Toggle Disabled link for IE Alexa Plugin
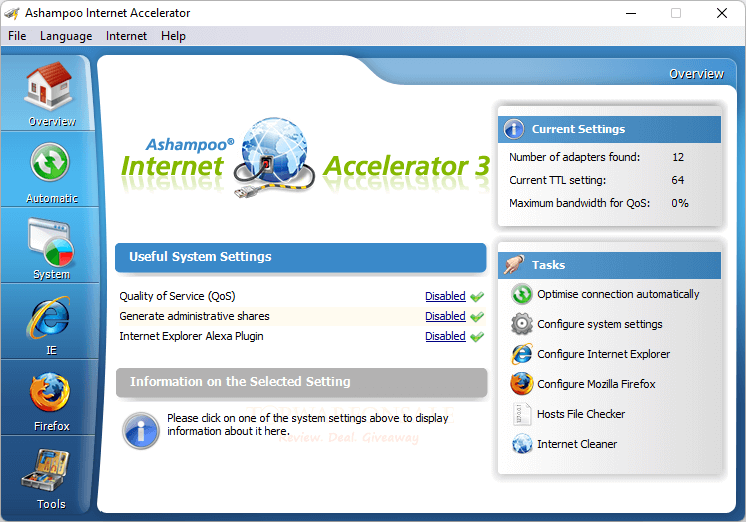 [445, 336]
